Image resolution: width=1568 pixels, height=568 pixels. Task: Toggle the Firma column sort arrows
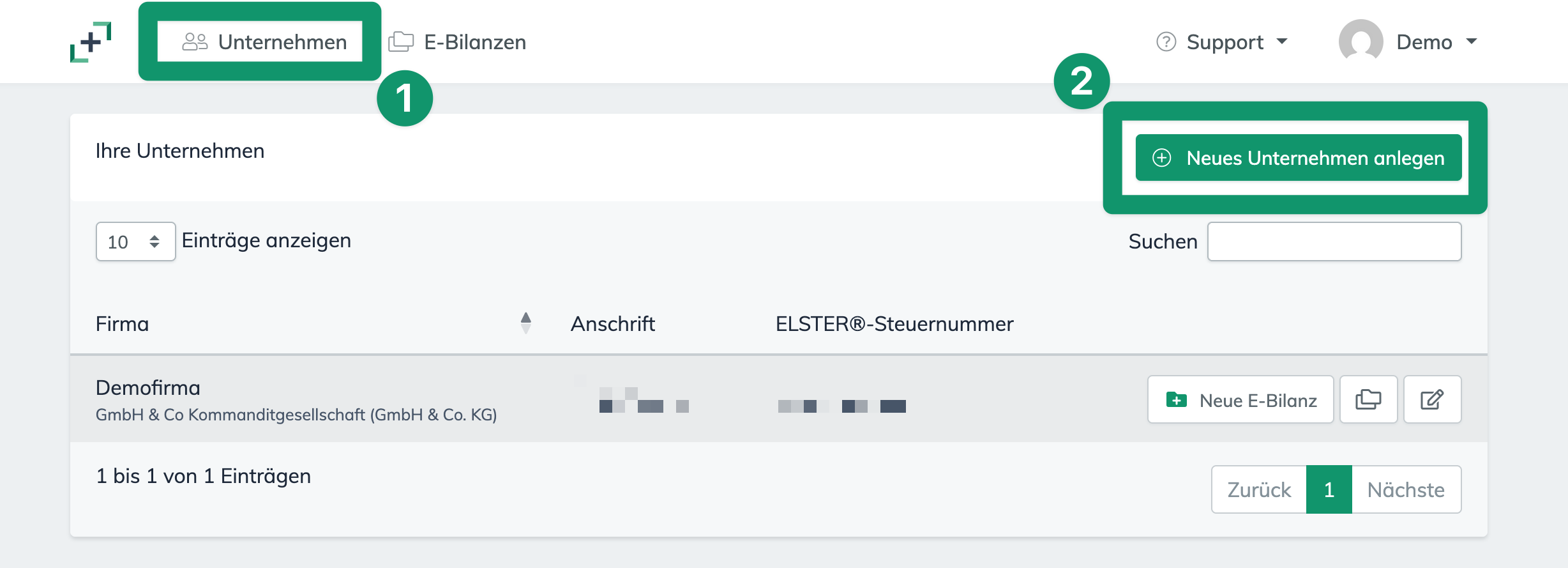pos(525,323)
